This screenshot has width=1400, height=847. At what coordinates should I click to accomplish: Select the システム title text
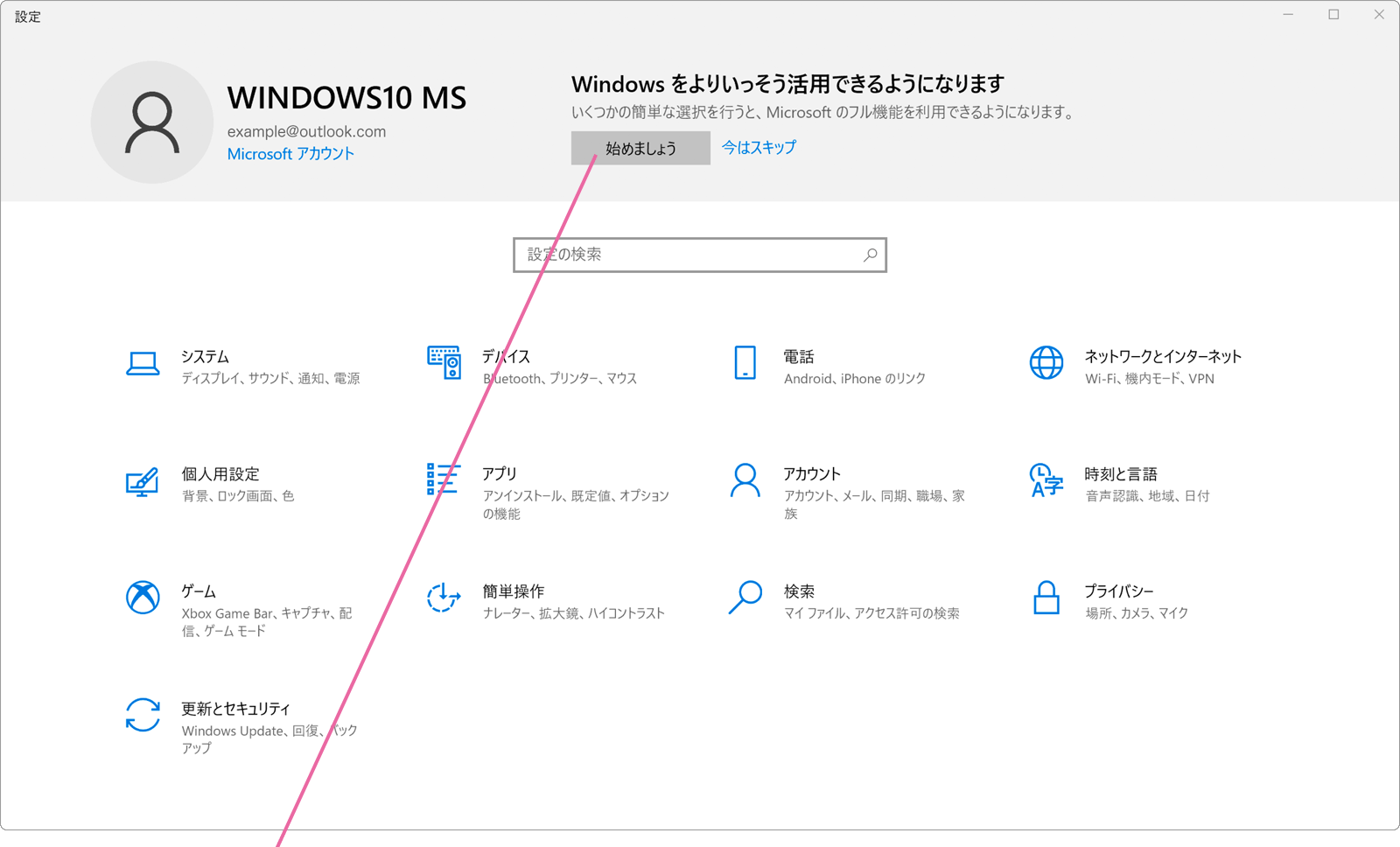(205, 356)
